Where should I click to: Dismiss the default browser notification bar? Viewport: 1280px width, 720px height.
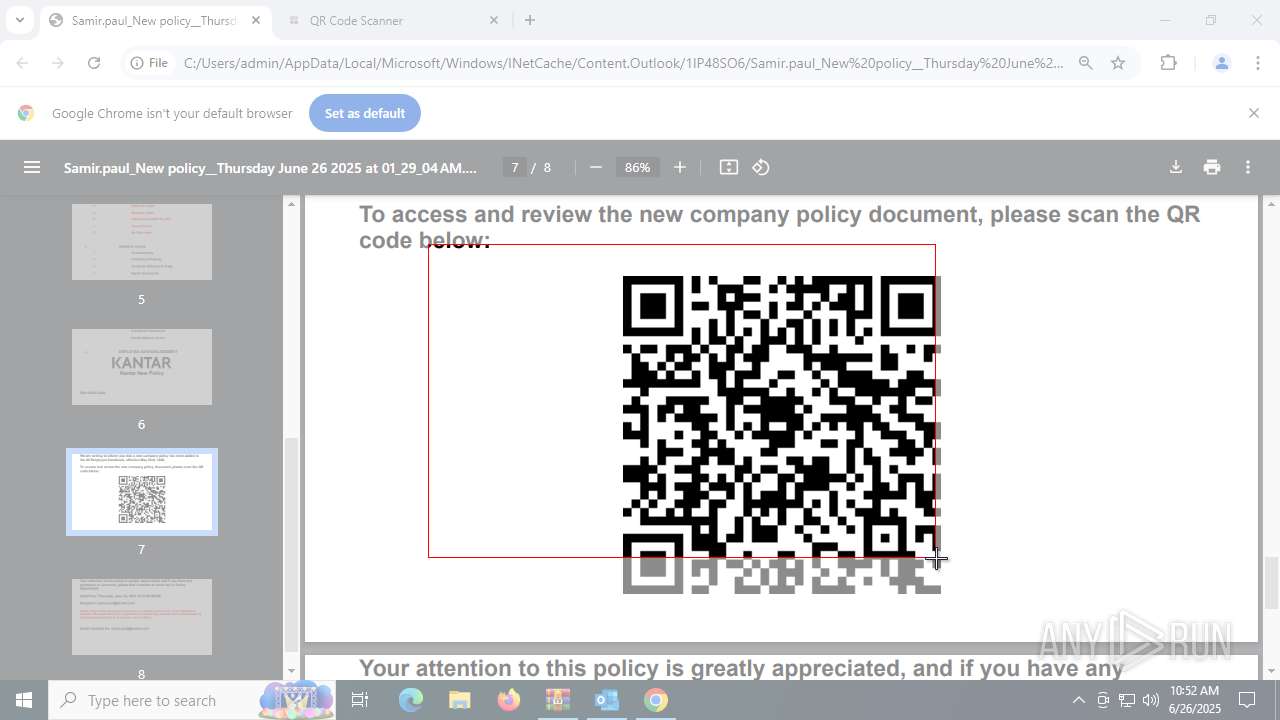click(1254, 113)
